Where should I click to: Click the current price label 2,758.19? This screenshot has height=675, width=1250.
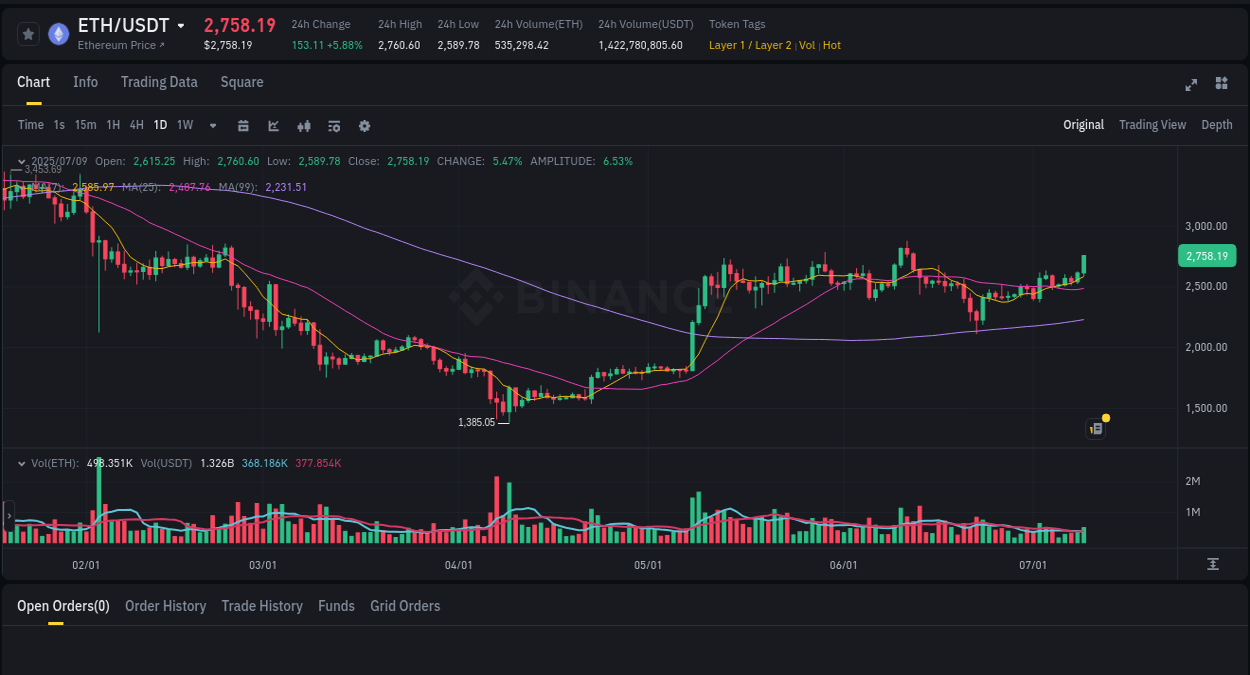[1206, 256]
